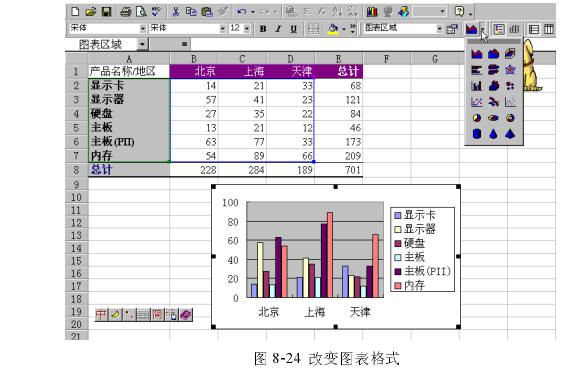Screen dimensions: 561x369
Task: Expand the Name Box 图表区域 dropdown
Action: [x=142, y=44]
